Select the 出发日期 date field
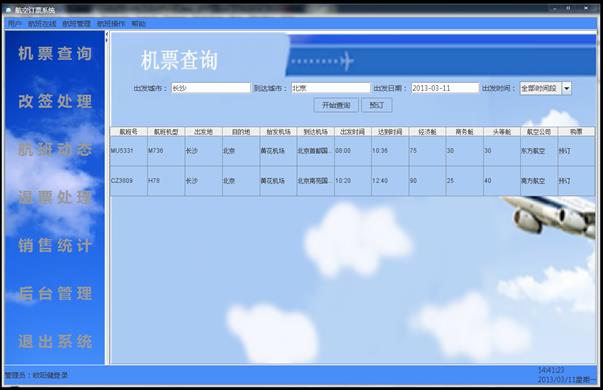This screenshot has height=390, width=603. [445, 88]
